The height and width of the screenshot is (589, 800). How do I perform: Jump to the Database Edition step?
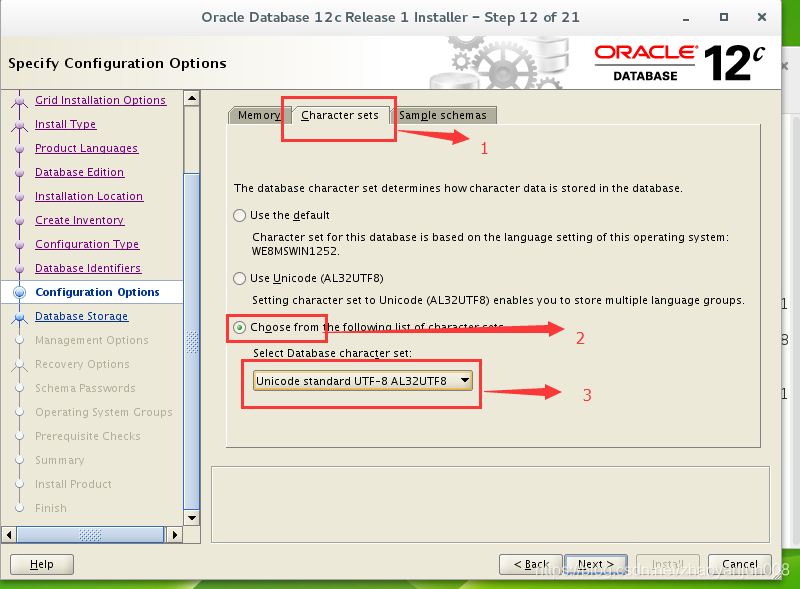pos(80,172)
